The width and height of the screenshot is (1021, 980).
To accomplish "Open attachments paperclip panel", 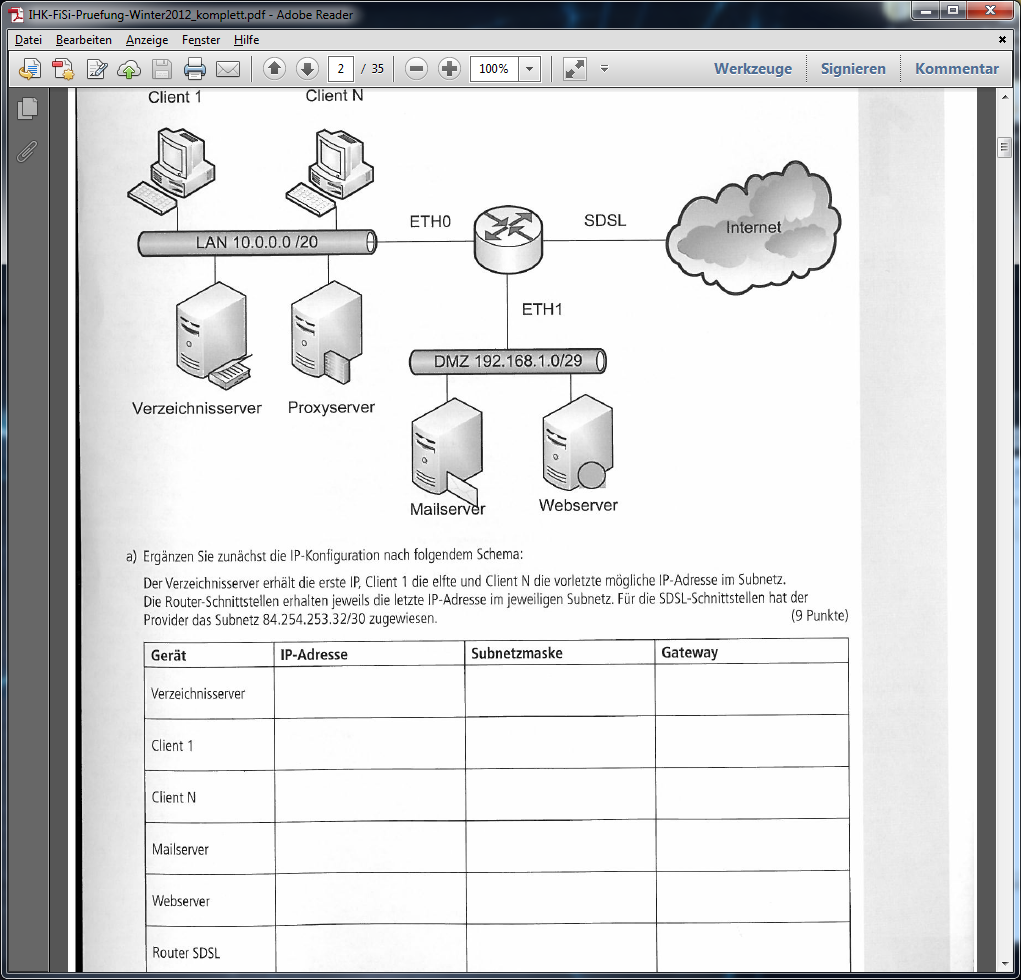I will click(27, 151).
